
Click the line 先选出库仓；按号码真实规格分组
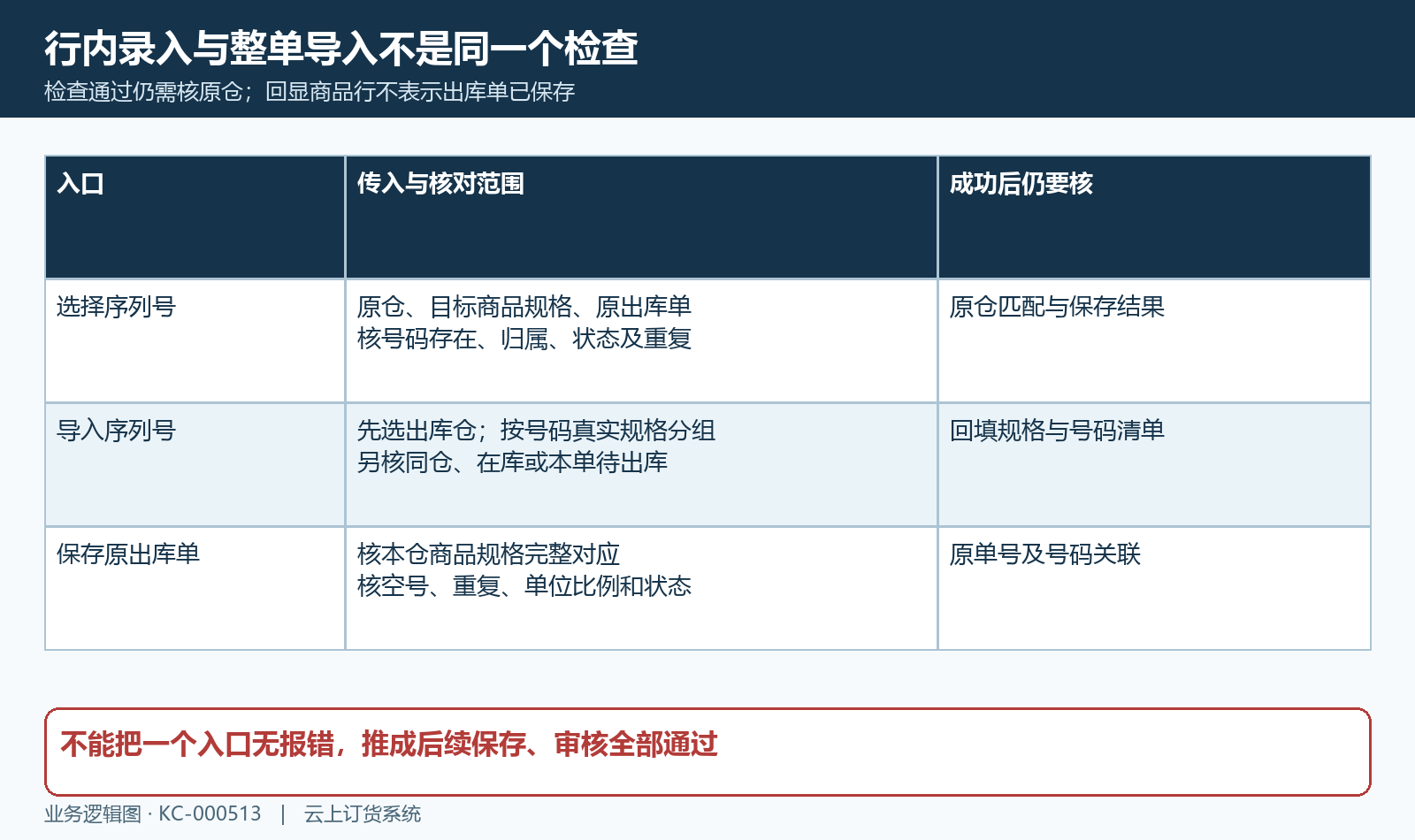536,431
